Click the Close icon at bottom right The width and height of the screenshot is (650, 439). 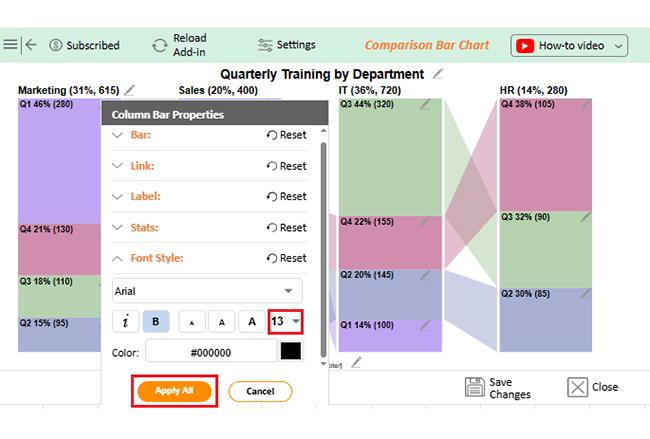pos(578,388)
